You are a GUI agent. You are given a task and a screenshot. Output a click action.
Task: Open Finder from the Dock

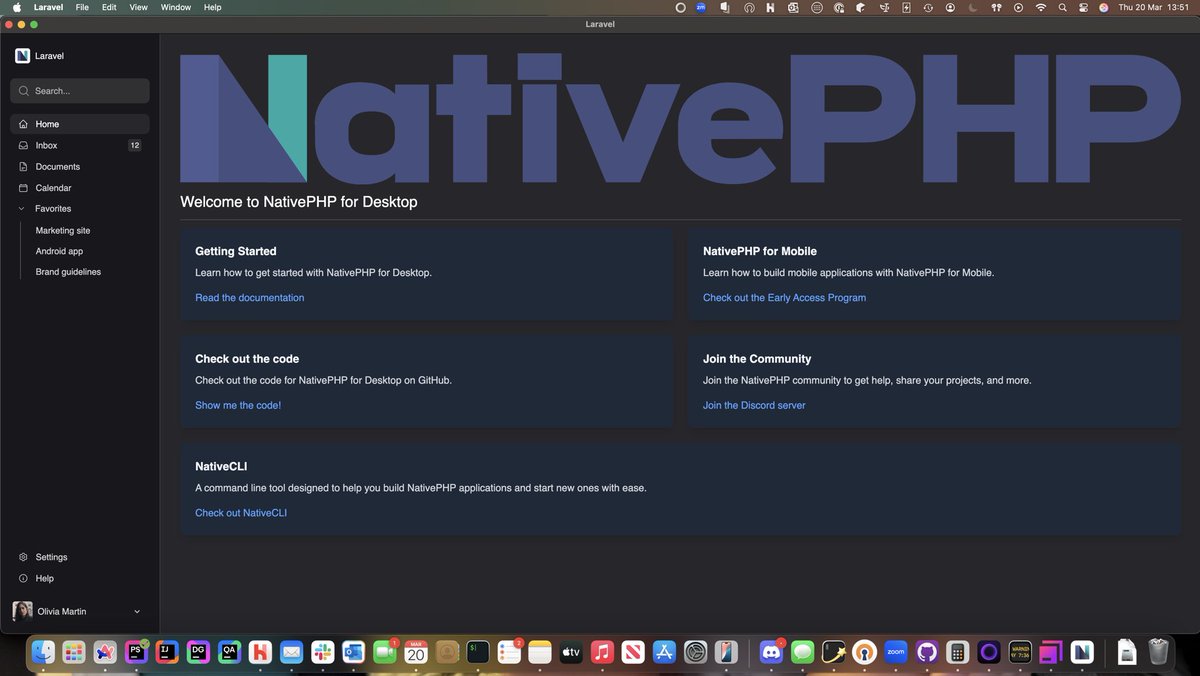click(x=42, y=652)
